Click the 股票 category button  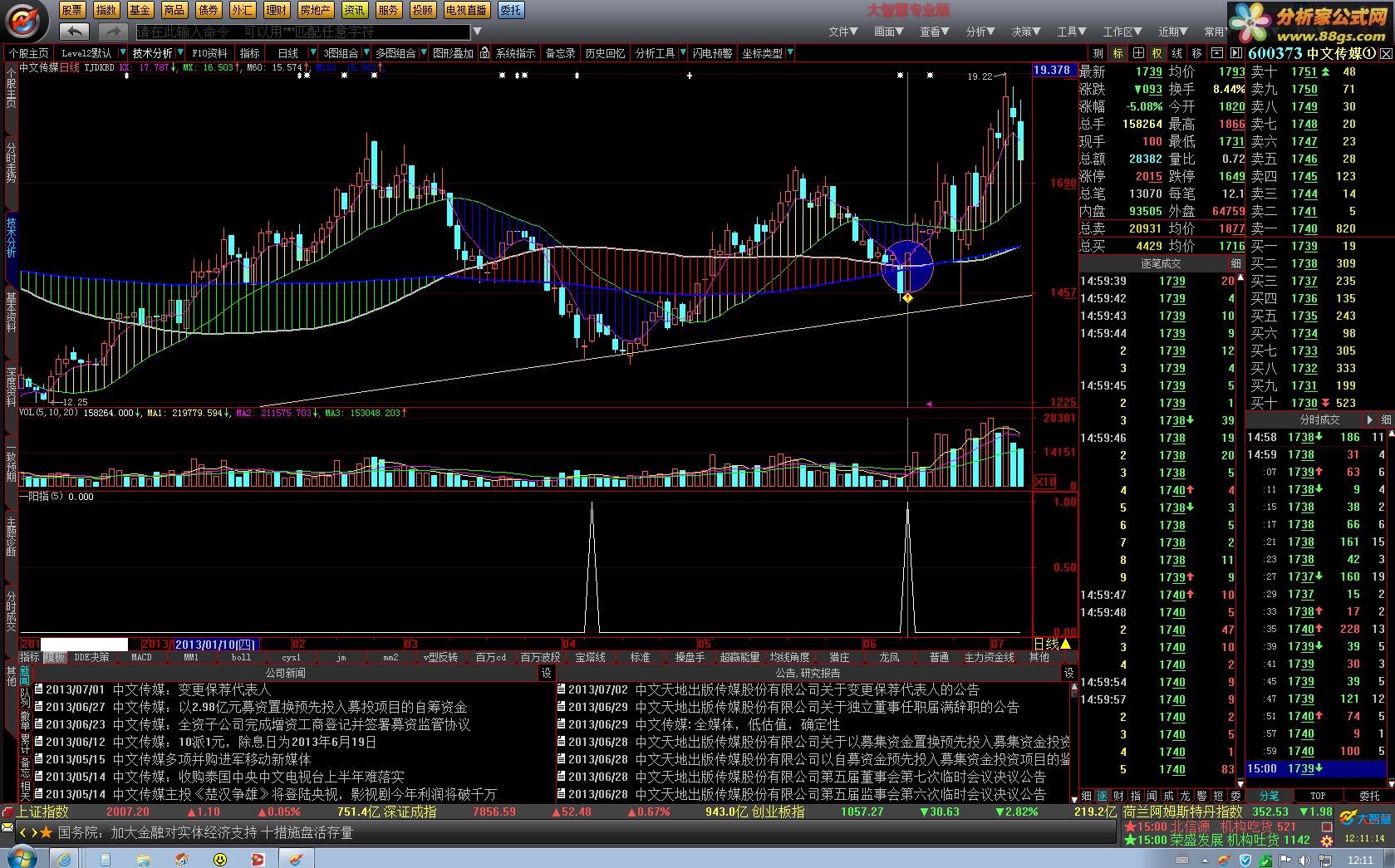click(x=71, y=10)
